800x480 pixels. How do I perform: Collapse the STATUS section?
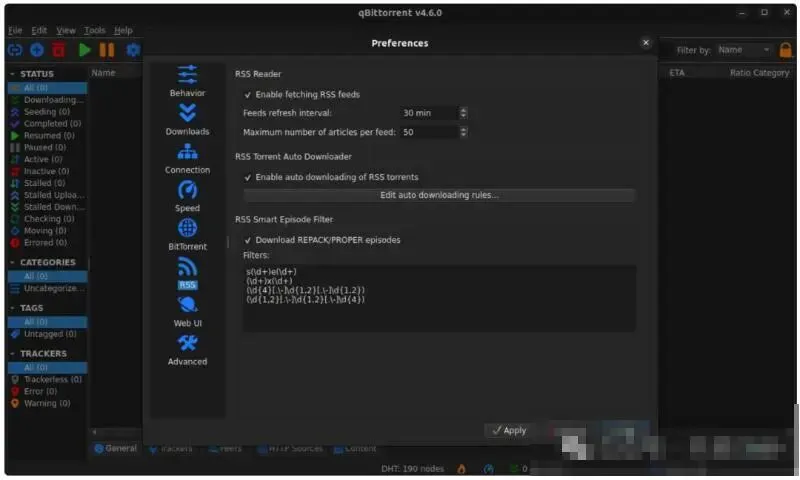click(12, 74)
